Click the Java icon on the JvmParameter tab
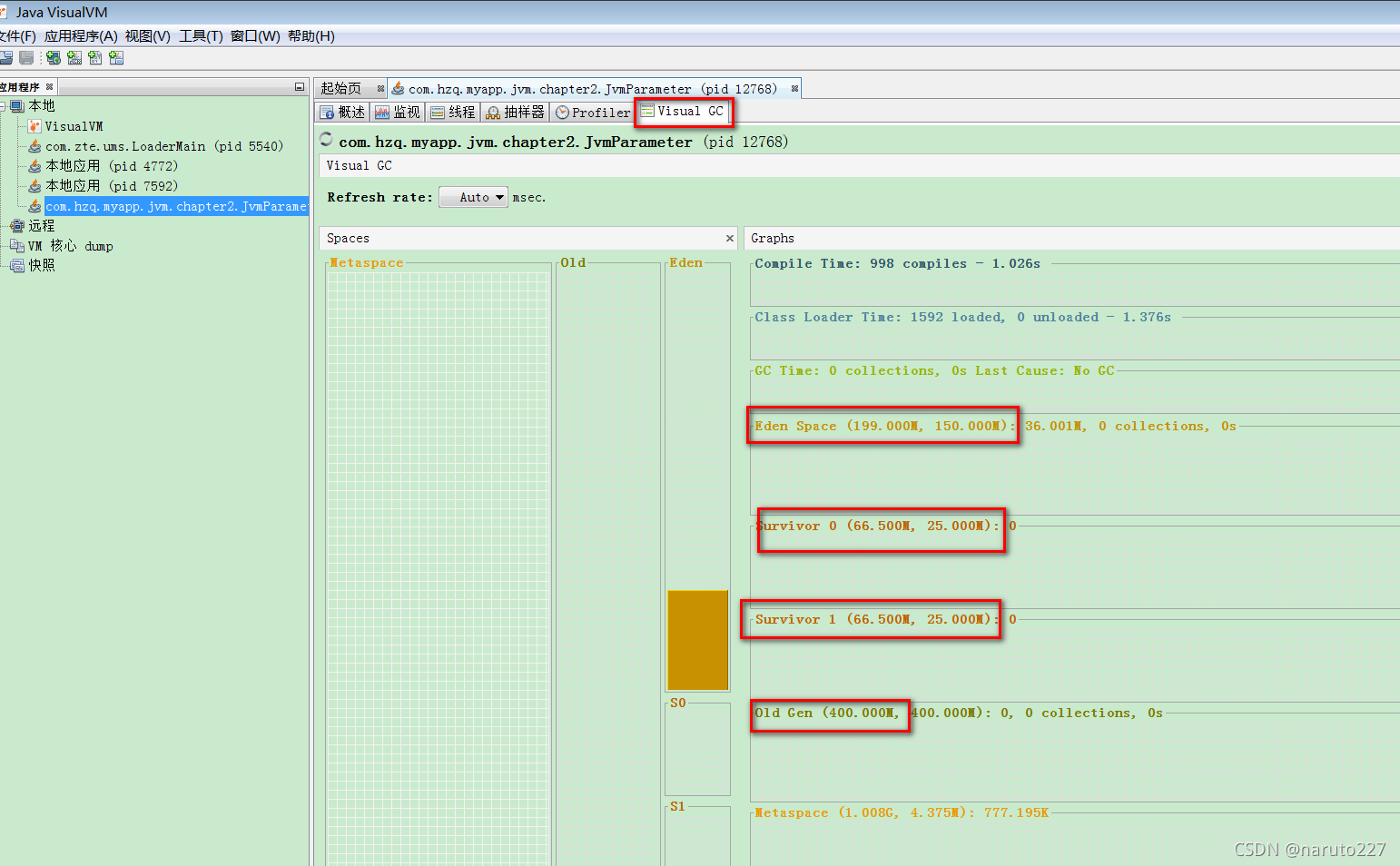Screen dimensions: 1400x866 (x=398, y=88)
